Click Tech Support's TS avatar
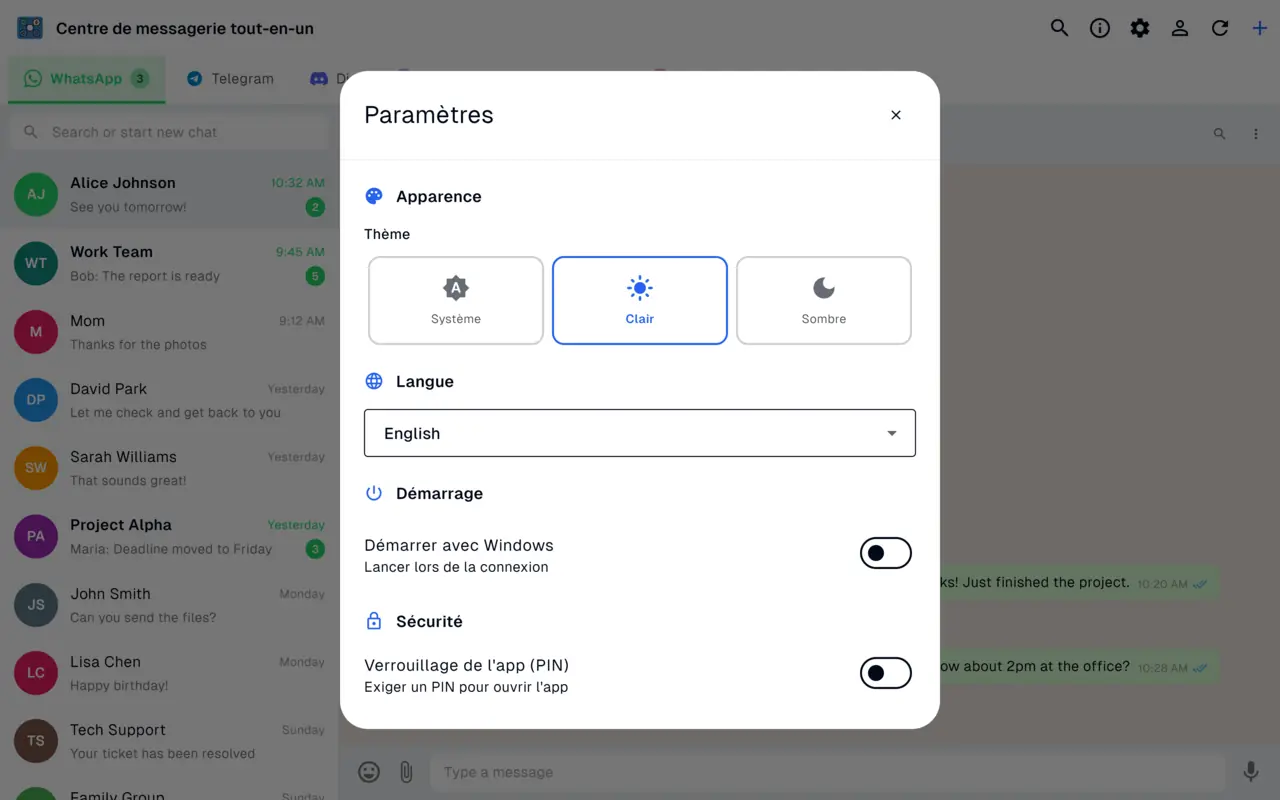Screen dimensions: 1280x800 (x=36, y=741)
